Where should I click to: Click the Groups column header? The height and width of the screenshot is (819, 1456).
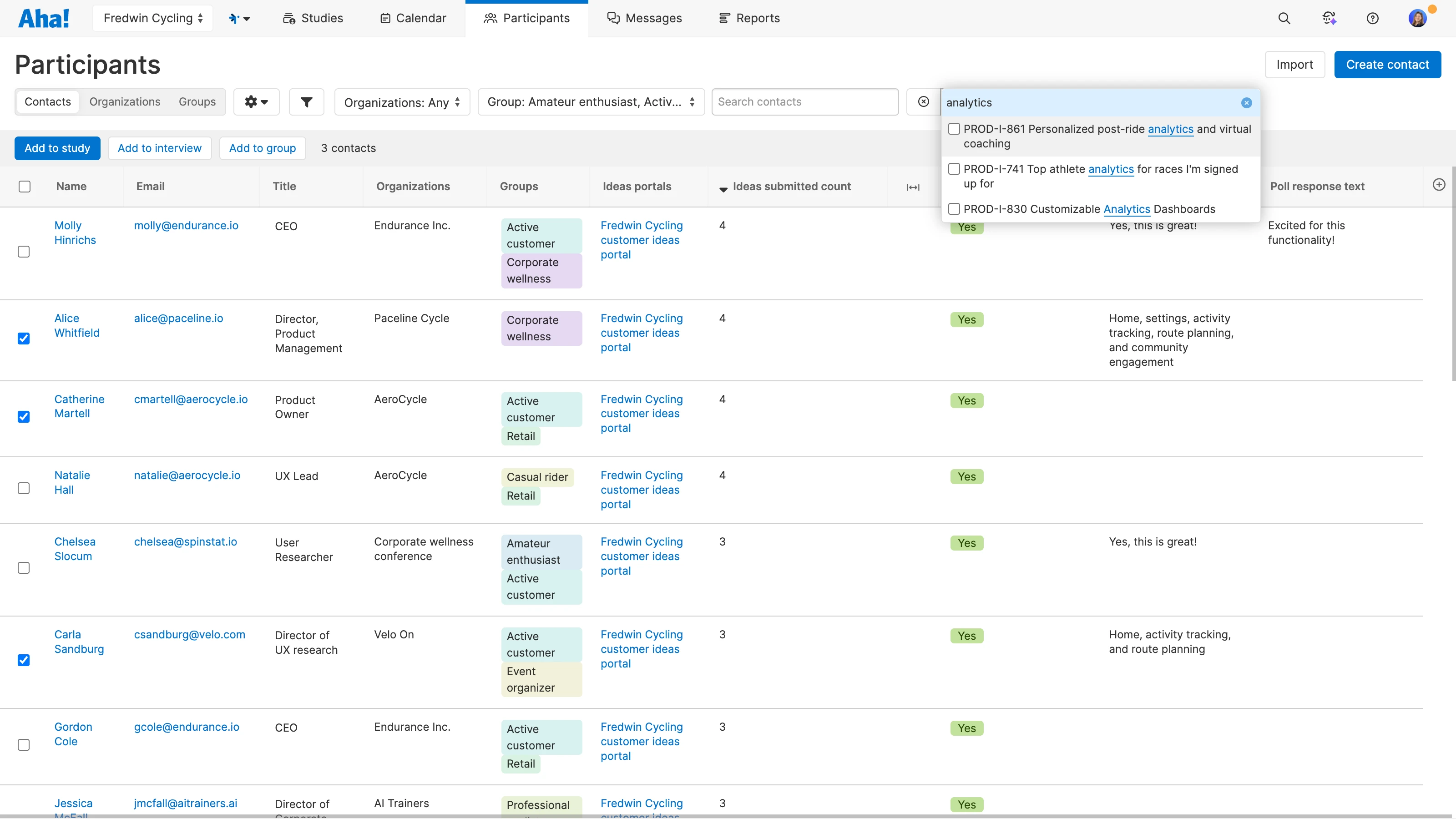point(519,187)
